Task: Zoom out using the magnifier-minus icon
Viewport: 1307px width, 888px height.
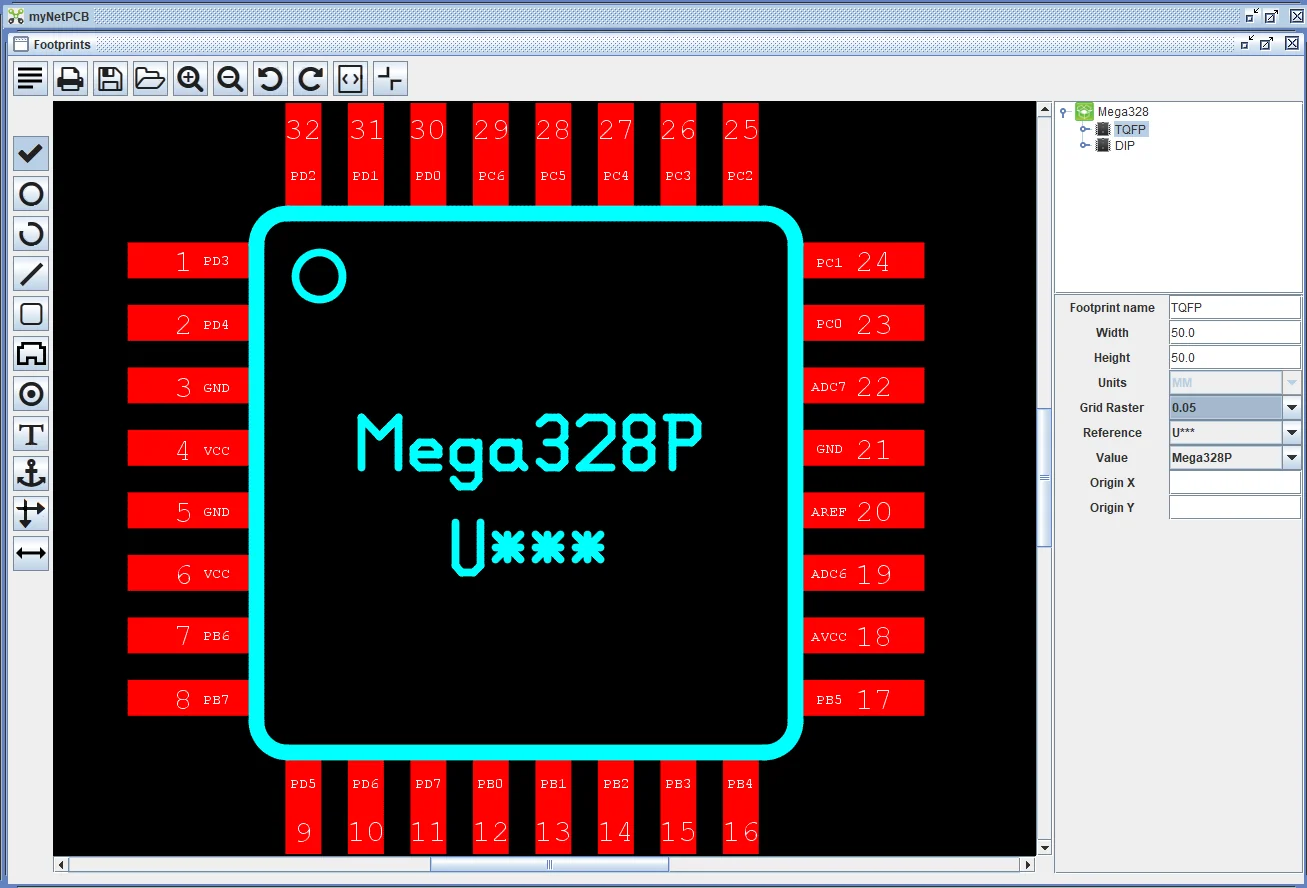Action: tap(230, 78)
